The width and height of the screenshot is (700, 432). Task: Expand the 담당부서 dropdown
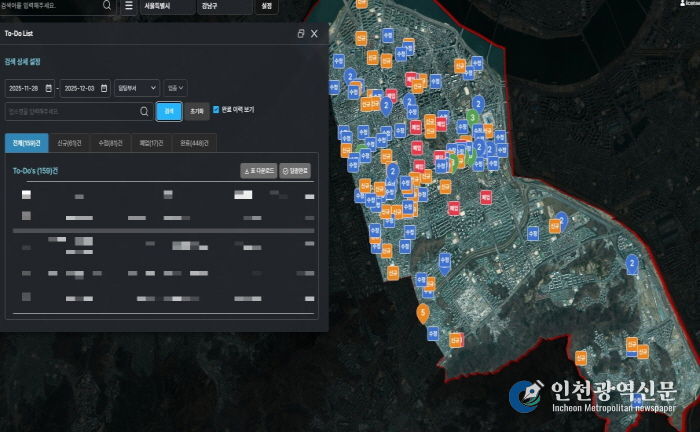coord(137,88)
